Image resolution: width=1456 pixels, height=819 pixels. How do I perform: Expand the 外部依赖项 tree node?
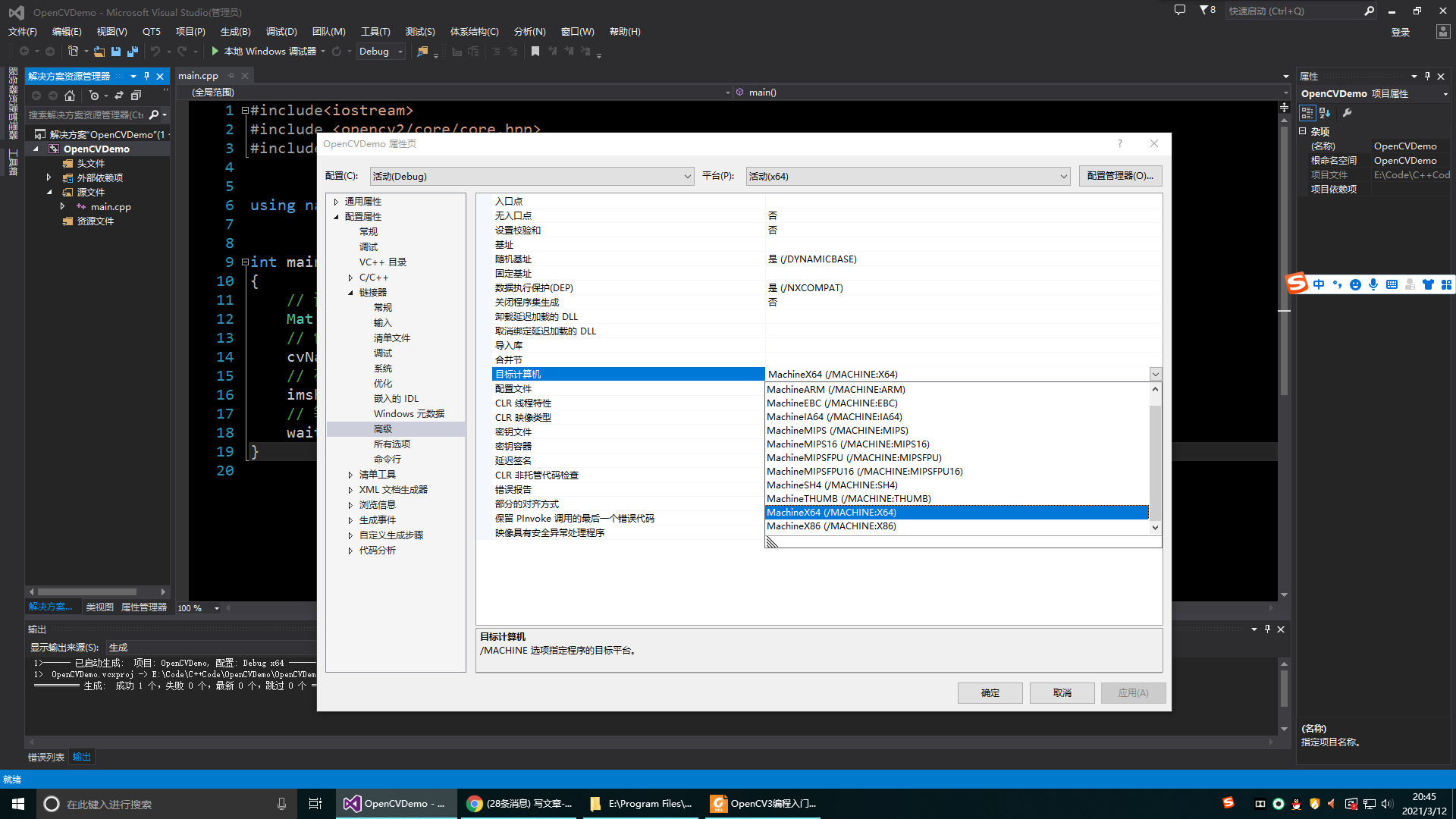pyautogui.click(x=49, y=177)
